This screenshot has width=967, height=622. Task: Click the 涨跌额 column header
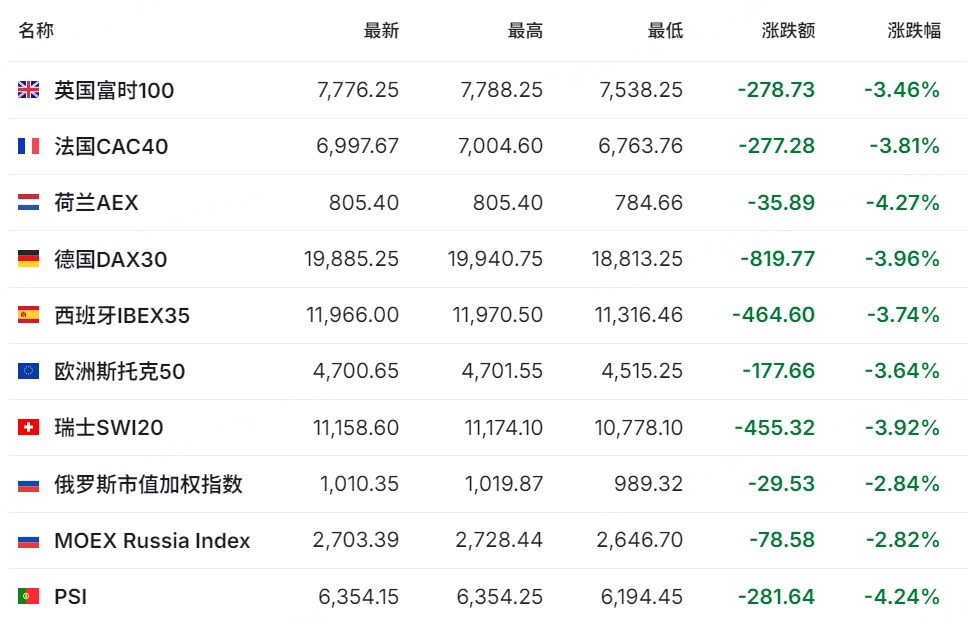click(788, 30)
